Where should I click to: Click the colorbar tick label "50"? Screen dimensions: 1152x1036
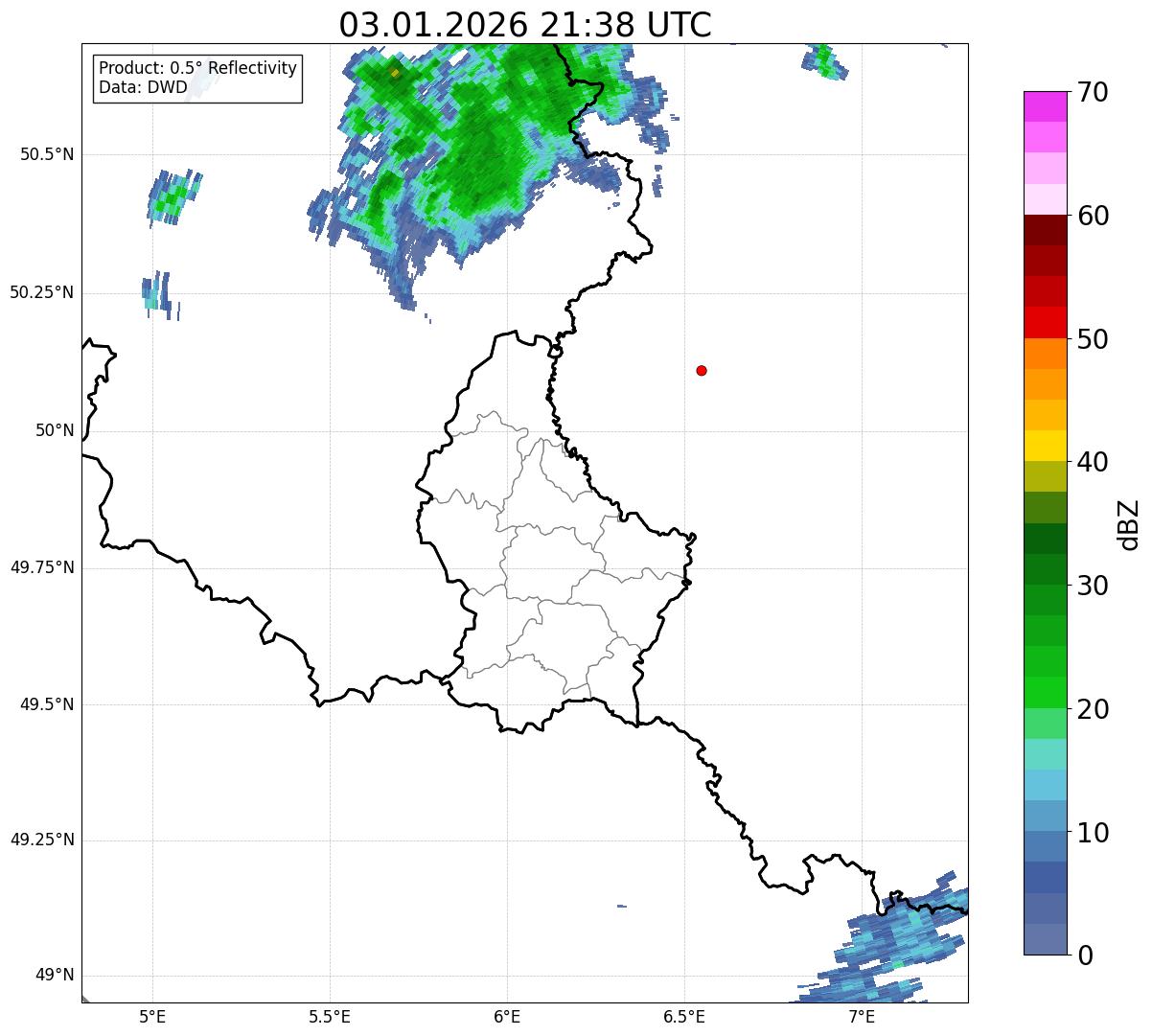(x=1093, y=339)
